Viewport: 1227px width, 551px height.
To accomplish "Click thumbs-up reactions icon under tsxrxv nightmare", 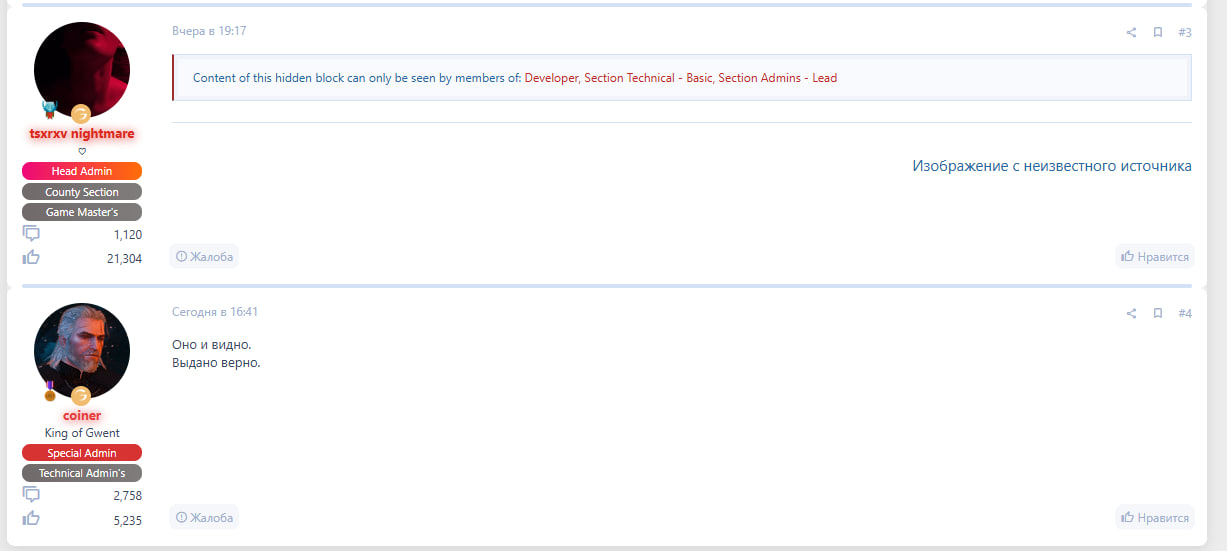I will coord(31,258).
